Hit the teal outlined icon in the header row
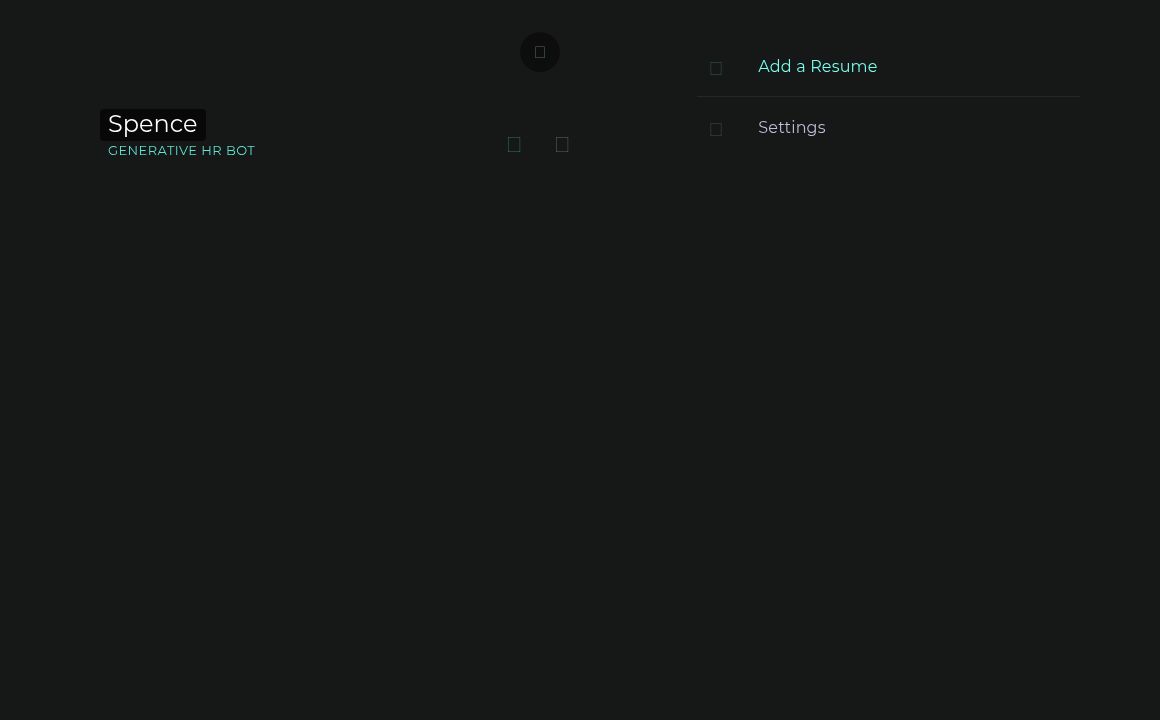Image resolution: width=1160 pixels, height=720 pixels. coord(514,145)
